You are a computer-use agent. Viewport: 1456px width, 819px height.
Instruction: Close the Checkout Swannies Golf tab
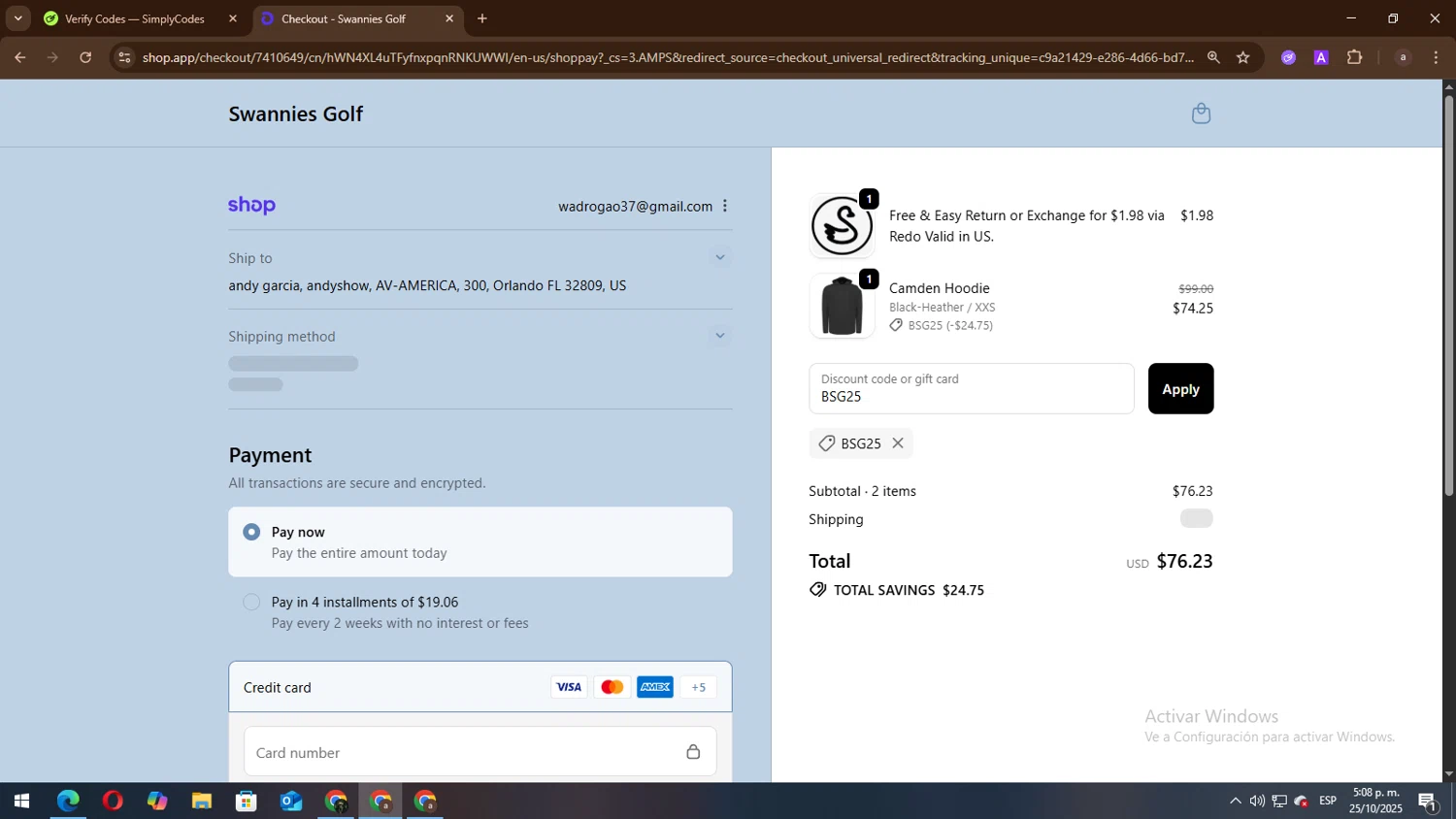click(x=449, y=18)
